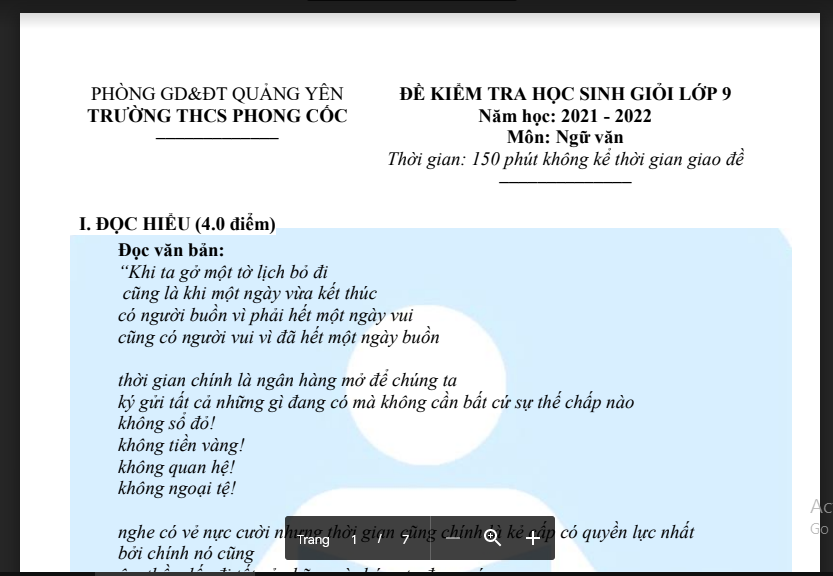Zoom out using the minus icon
833x576 pixels.
(452, 538)
